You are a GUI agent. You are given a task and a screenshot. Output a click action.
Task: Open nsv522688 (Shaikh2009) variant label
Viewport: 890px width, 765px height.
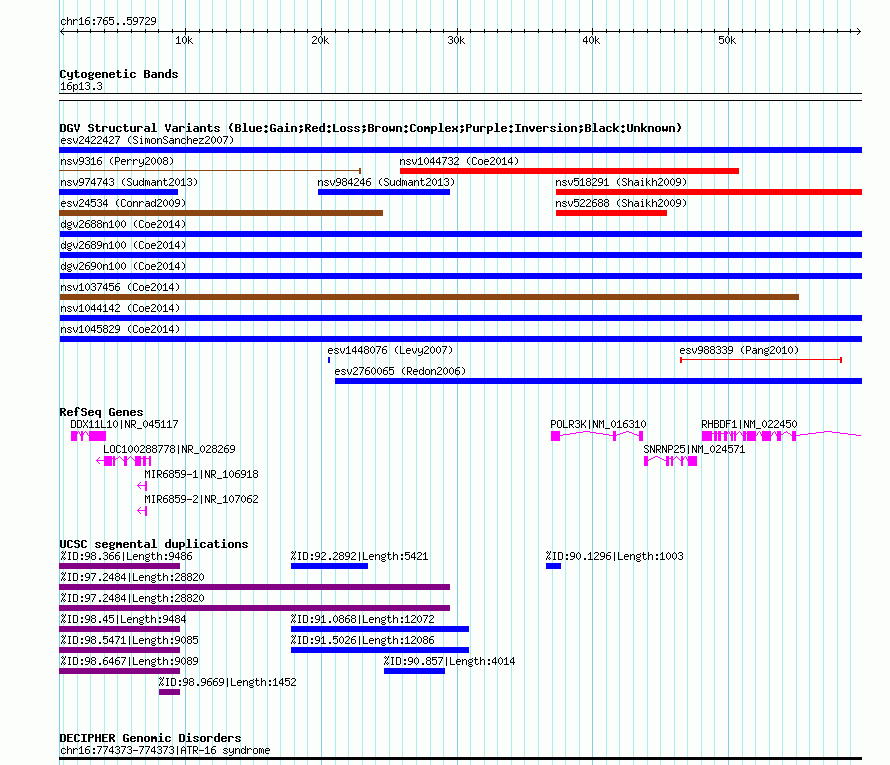click(x=621, y=203)
